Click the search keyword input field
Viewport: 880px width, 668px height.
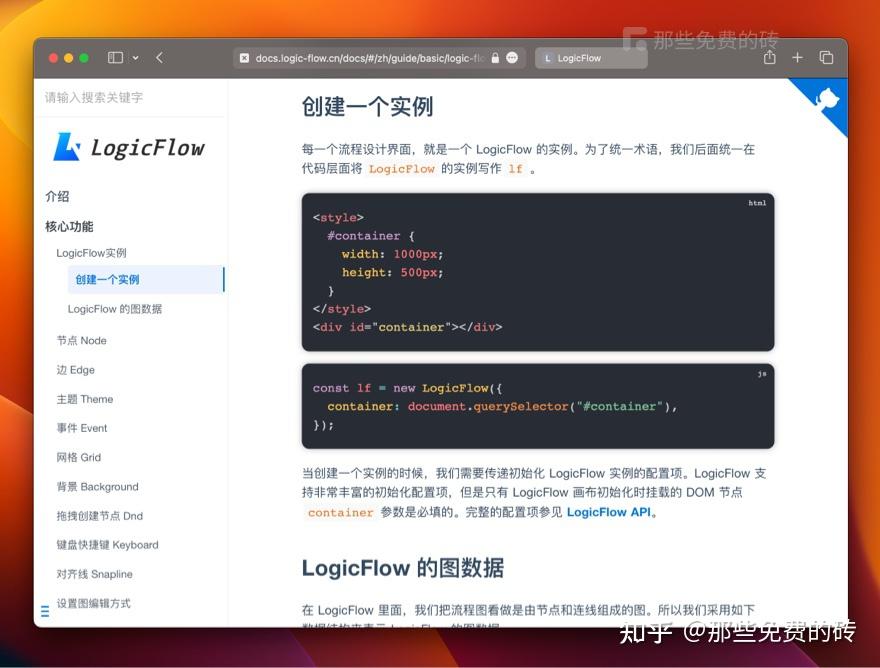[130, 98]
